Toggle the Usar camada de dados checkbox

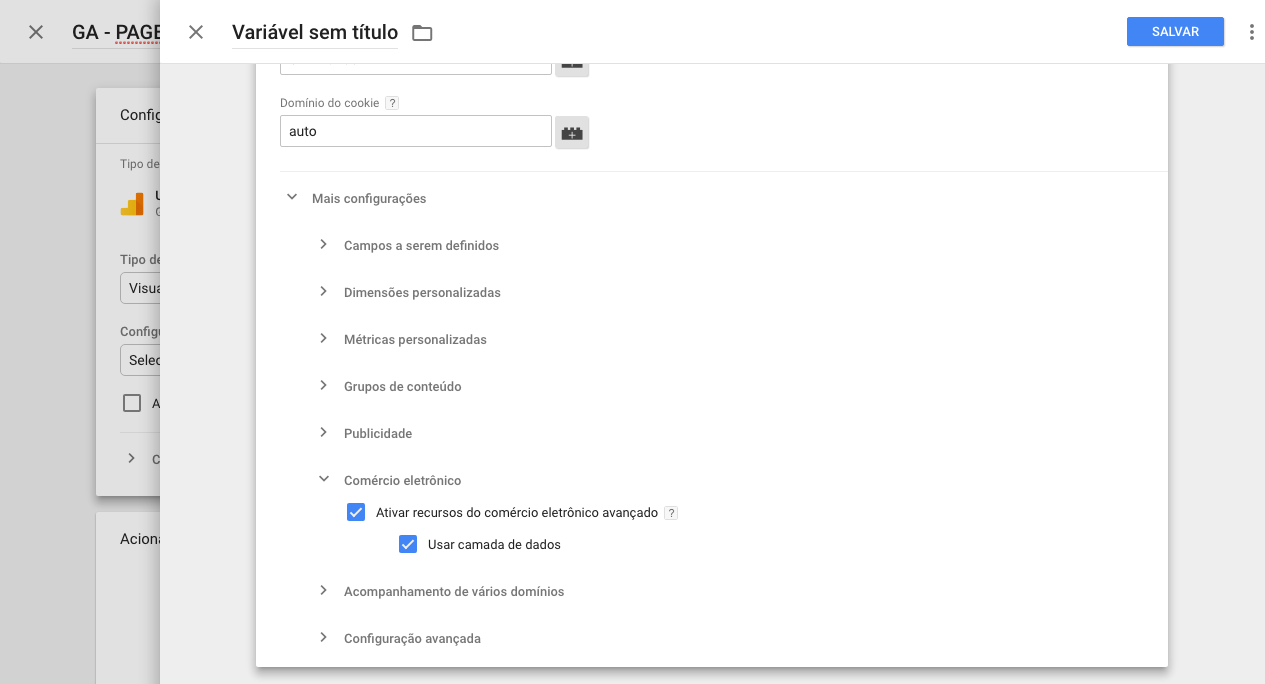(408, 545)
